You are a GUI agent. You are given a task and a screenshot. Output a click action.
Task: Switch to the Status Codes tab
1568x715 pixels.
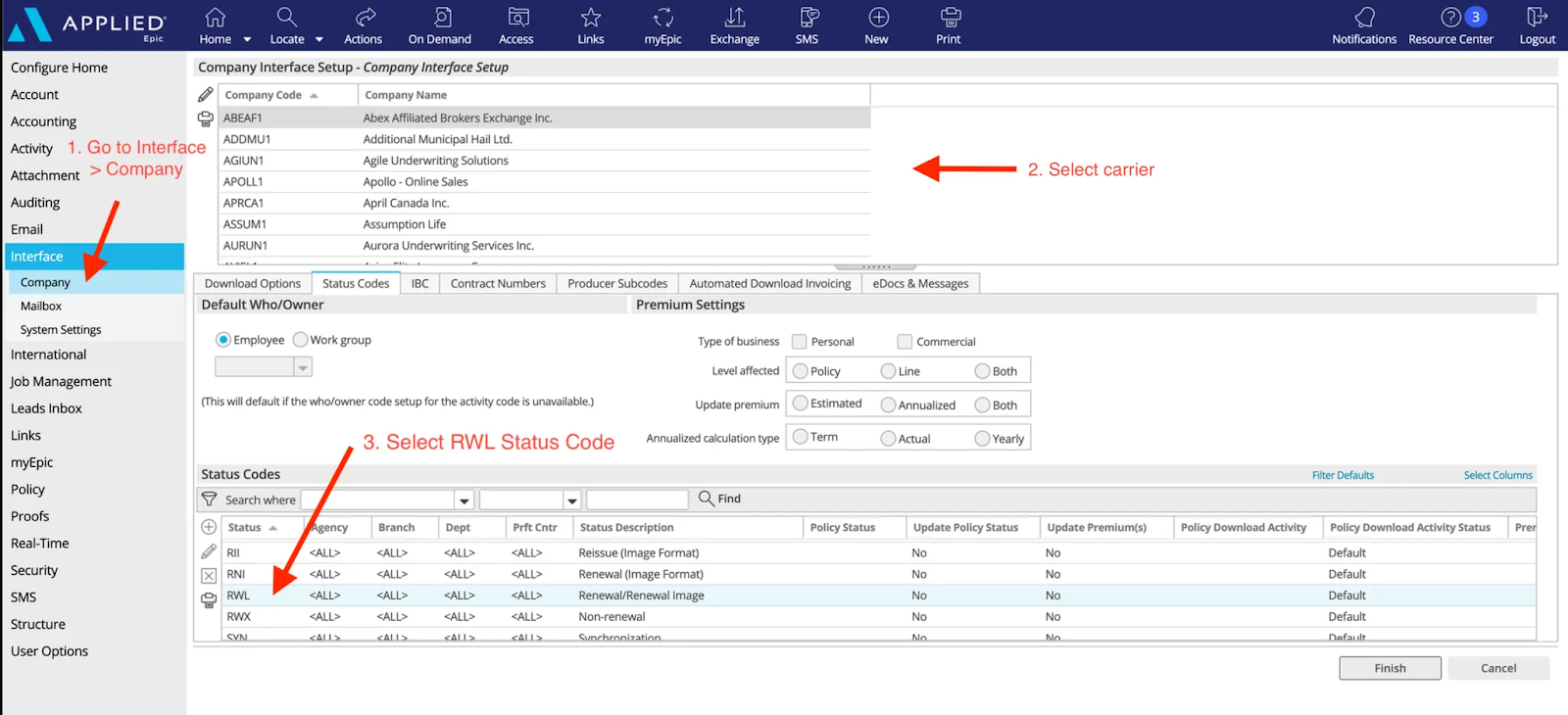pos(356,283)
